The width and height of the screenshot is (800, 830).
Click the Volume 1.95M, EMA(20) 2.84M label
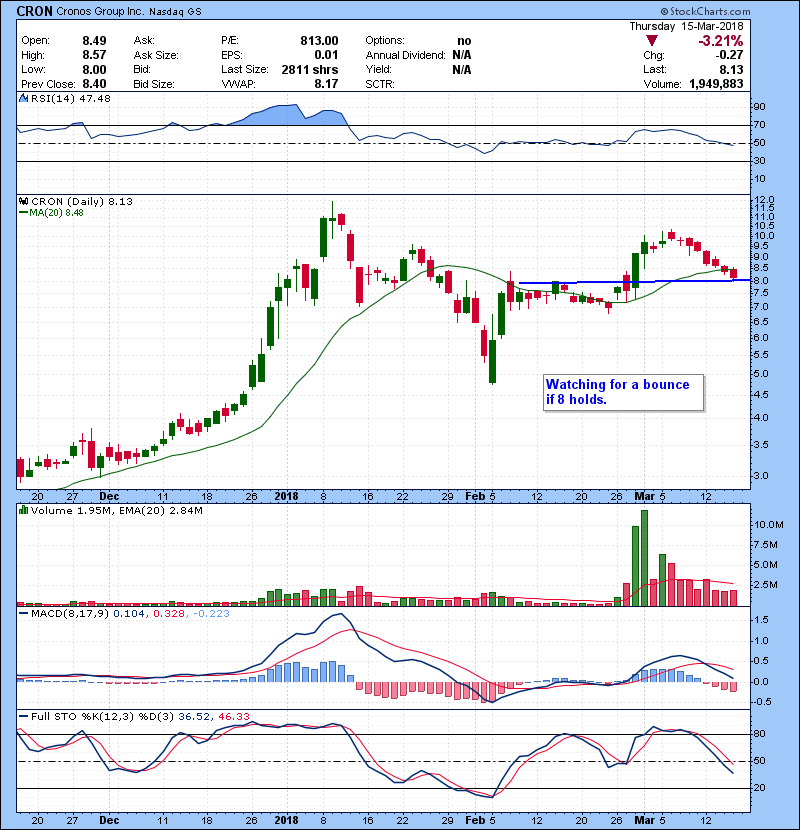[x=117, y=510]
